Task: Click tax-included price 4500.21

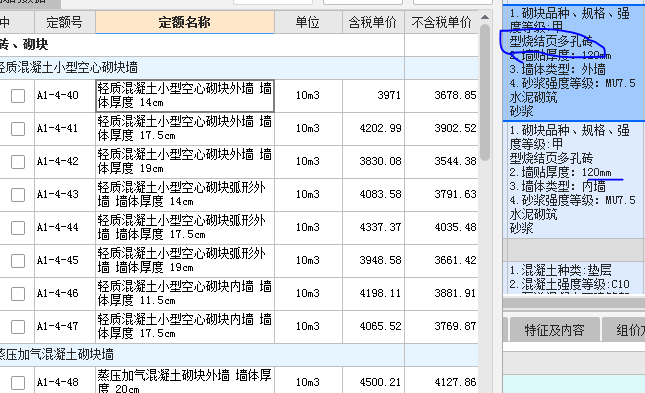Action: pyautogui.click(x=381, y=382)
